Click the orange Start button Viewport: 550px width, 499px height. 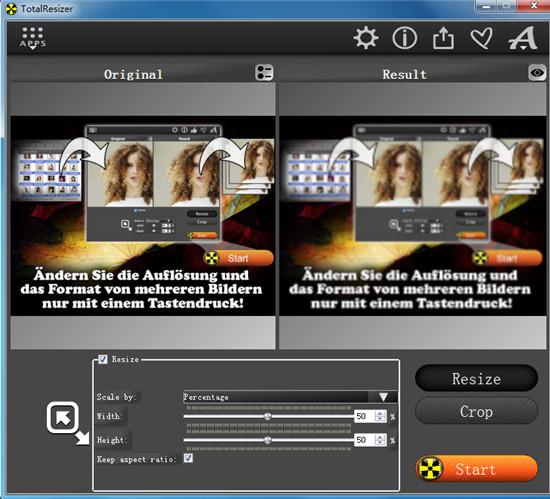pos(477,469)
